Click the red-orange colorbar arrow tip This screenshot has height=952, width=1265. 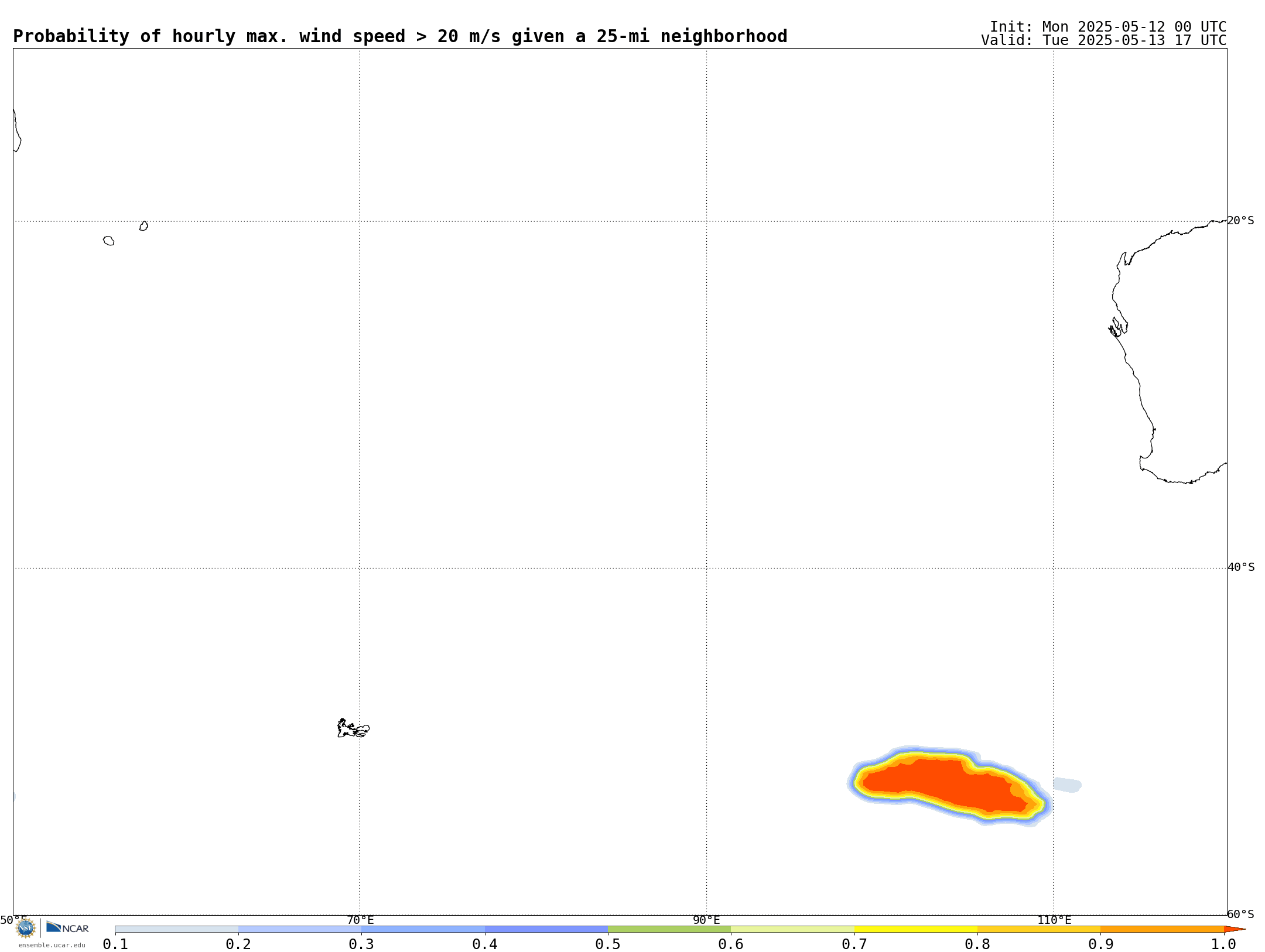coord(1235,929)
